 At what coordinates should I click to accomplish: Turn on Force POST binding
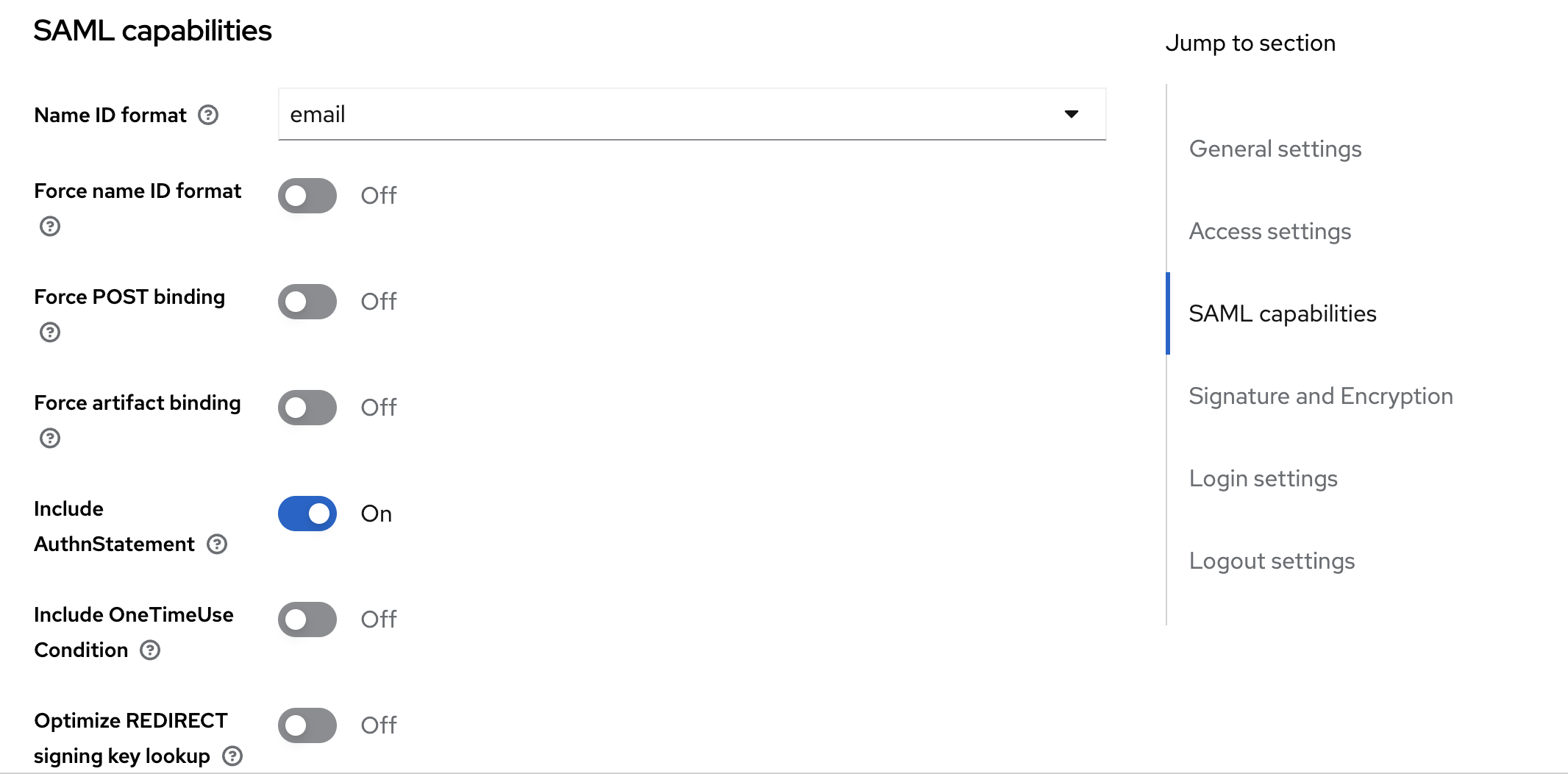(x=307, y=302)
